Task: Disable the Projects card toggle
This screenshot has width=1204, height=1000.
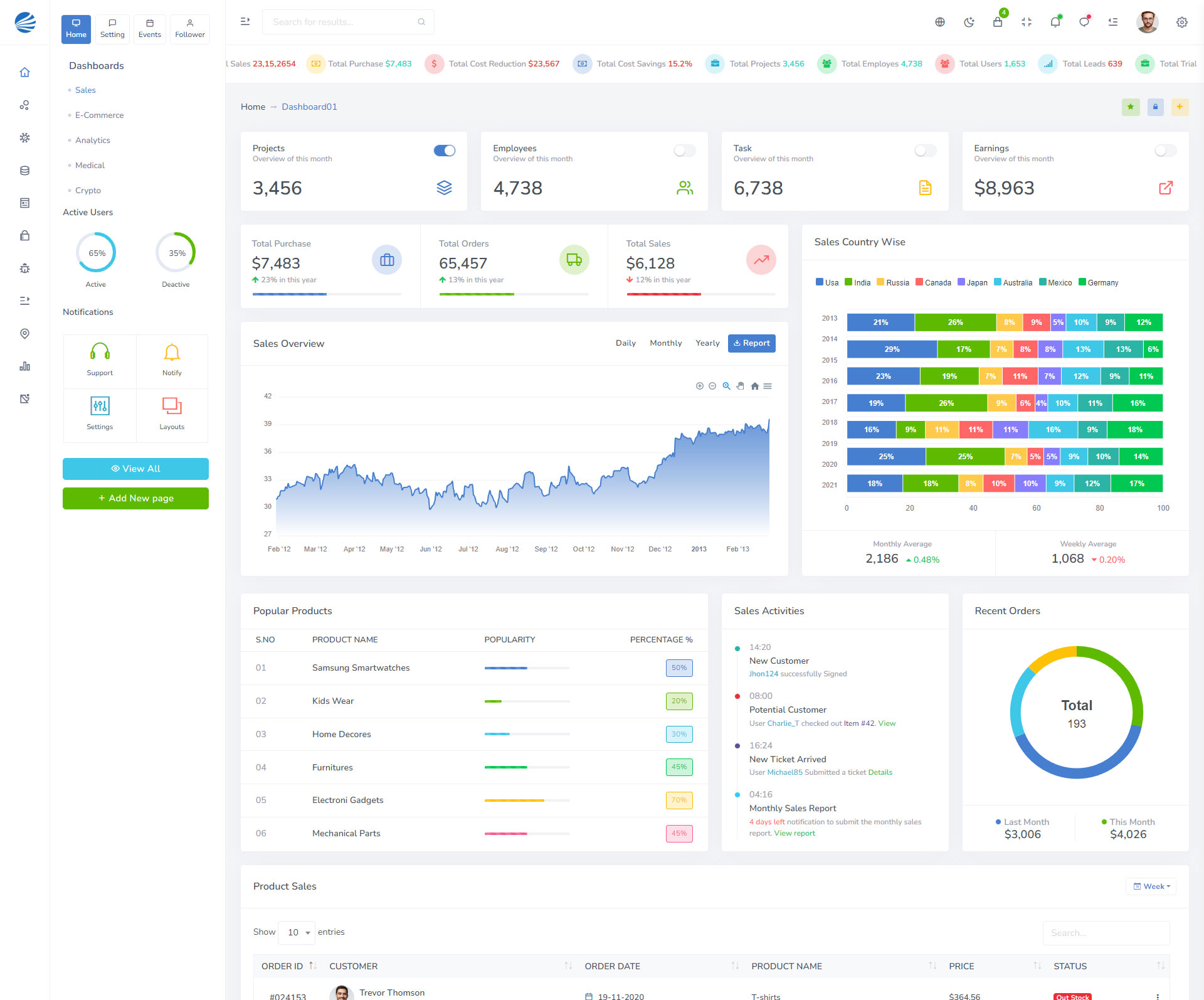Action: [445, 151]
